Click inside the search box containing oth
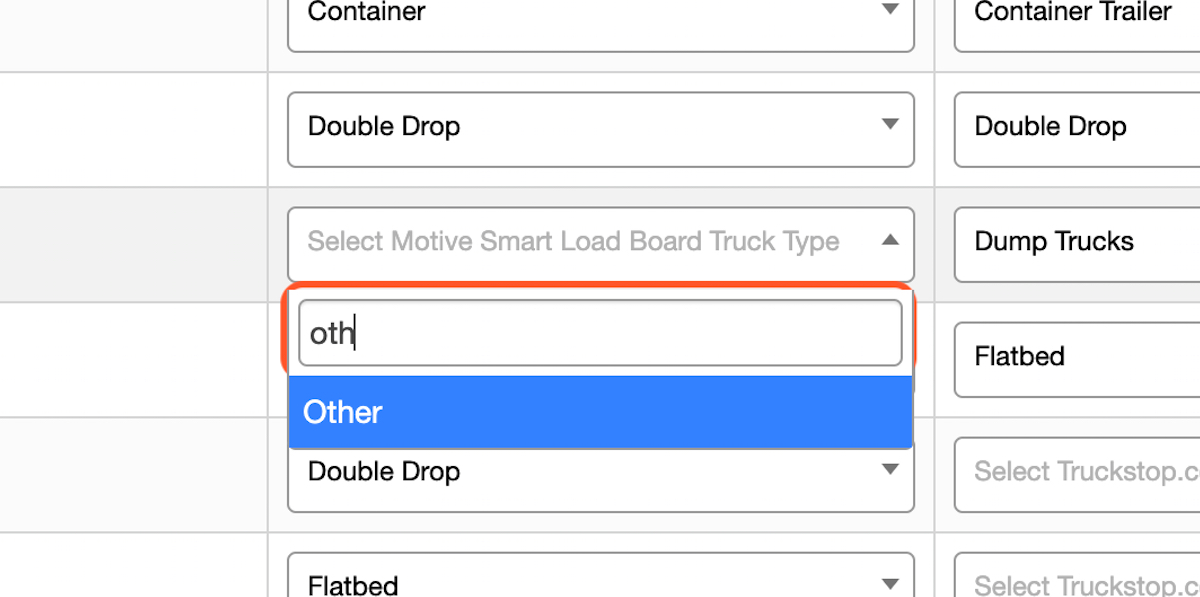1200x597 pixels. coord(600,332)
